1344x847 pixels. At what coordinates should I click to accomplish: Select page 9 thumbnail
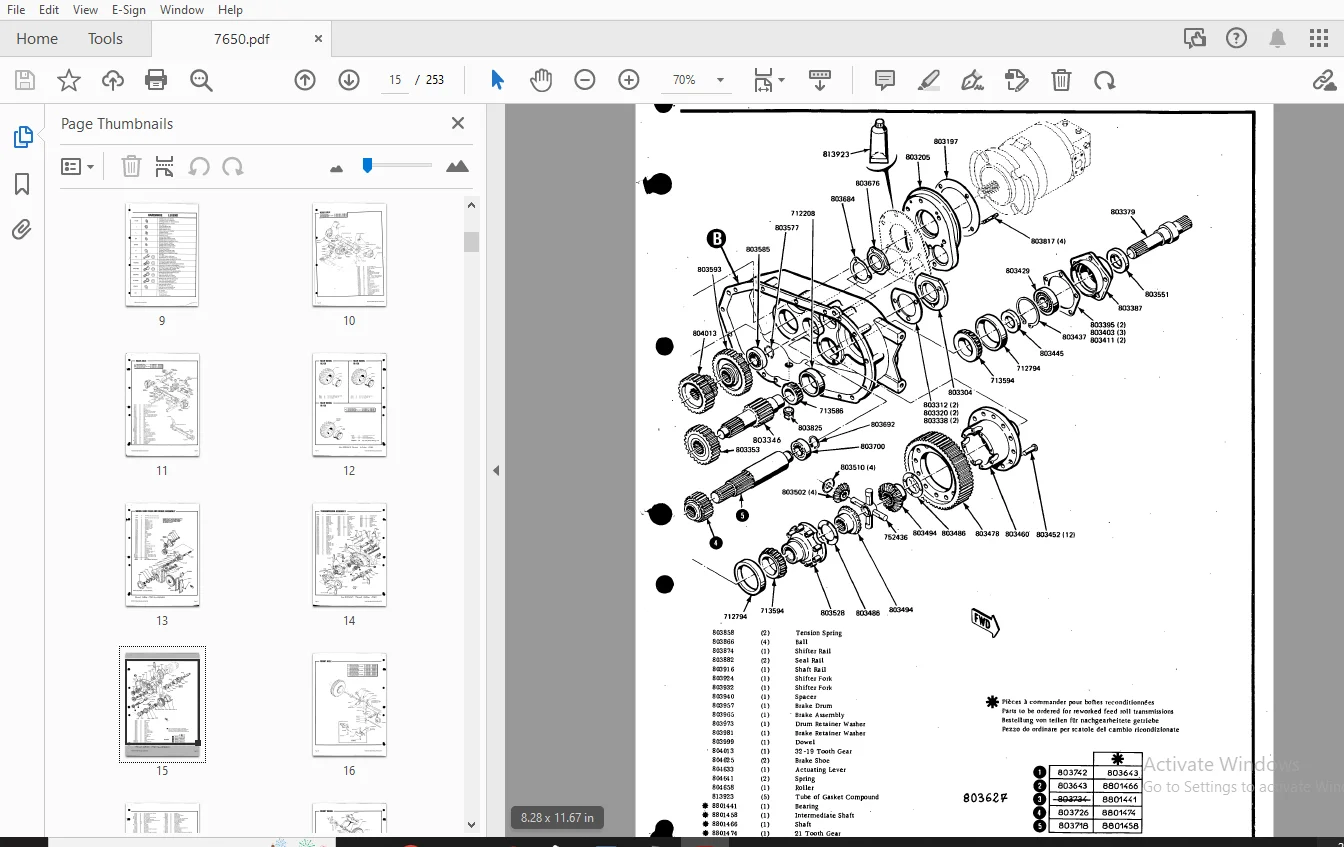tap(162, 255)
